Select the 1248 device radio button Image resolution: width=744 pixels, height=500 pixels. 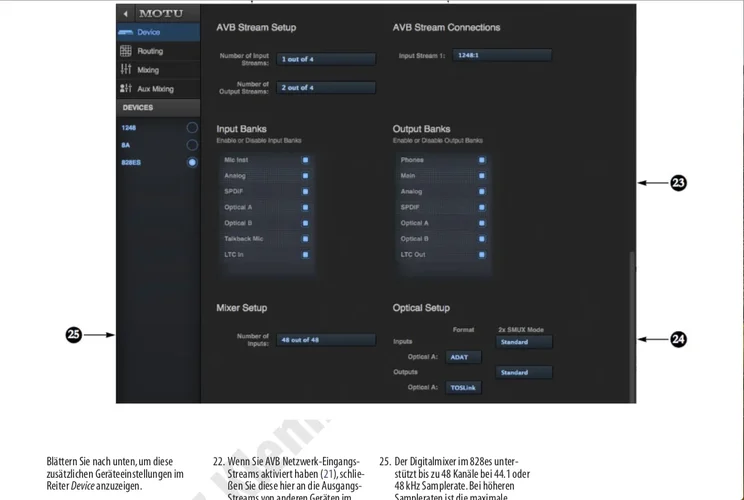click(x=192, y=128)
